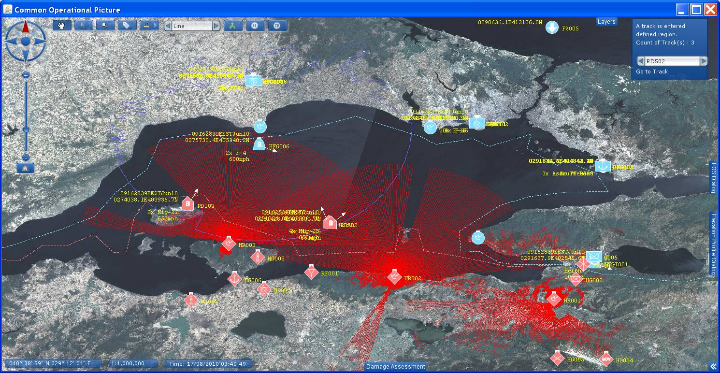This screenshot has height=373, width=720.
Task: Select the hostile red diamond TR702
Action: tap(394, 276)
